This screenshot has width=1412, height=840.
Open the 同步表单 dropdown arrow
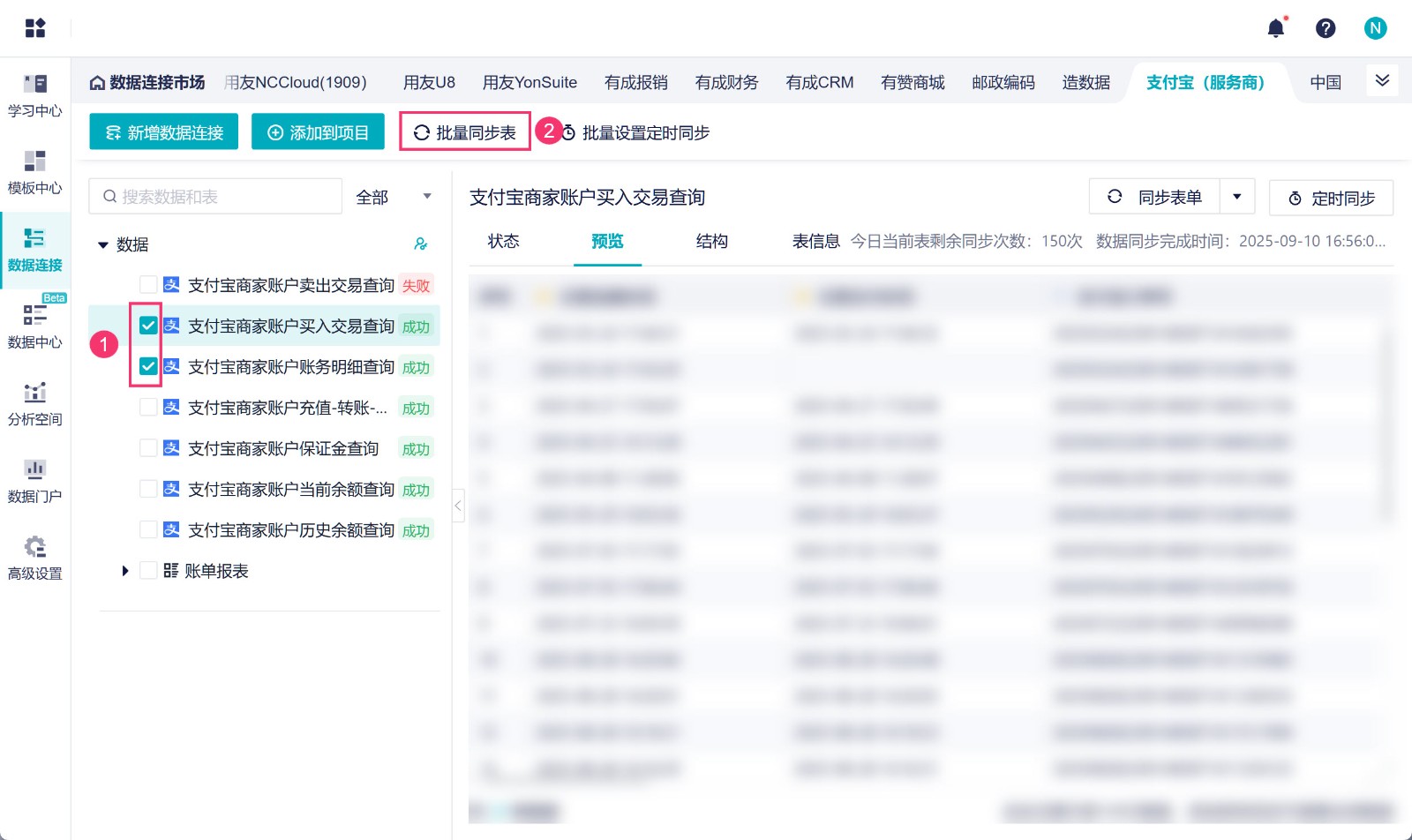coord(1237,197)
